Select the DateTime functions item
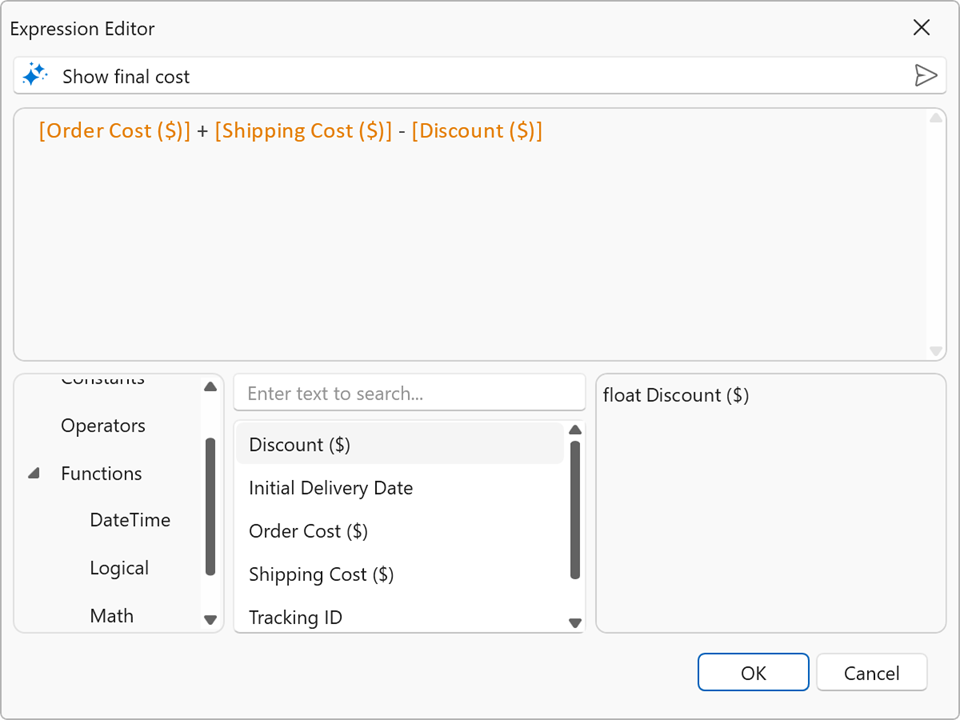Viewport: 960px width, 720px height. coord(130,520)
